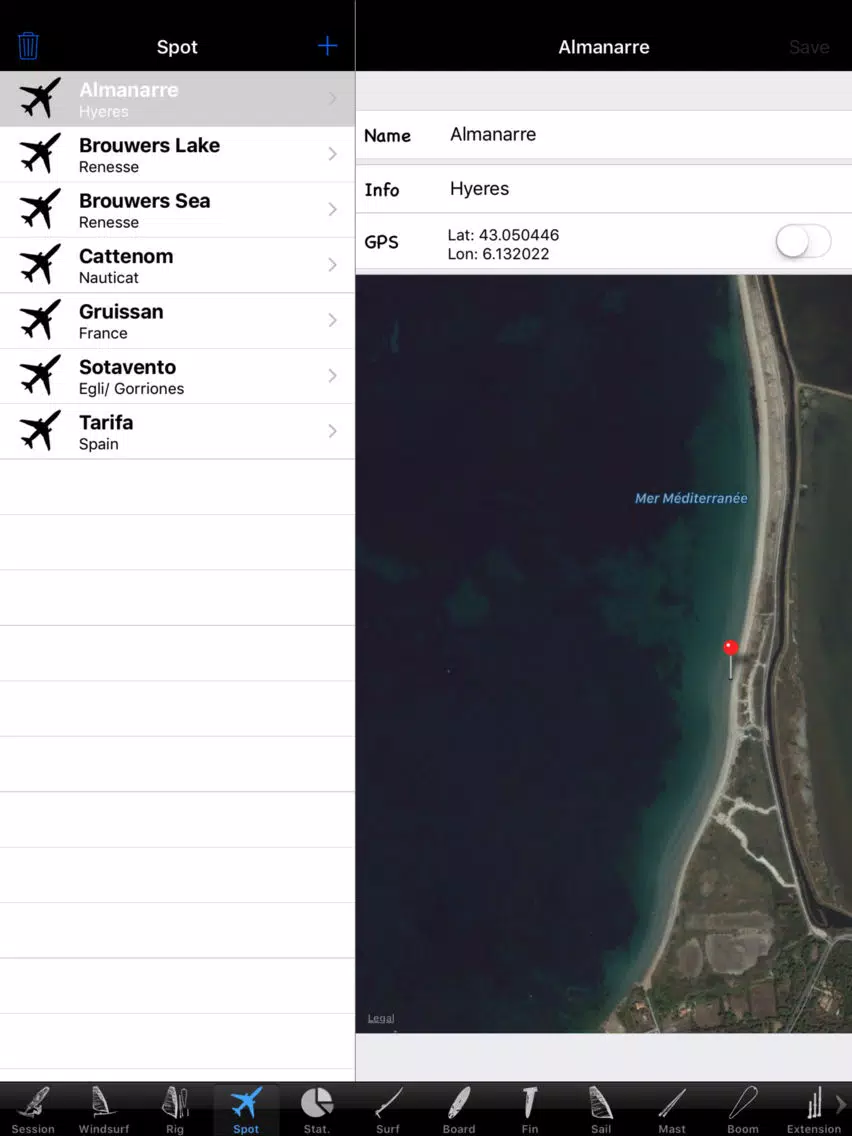Show more tabs with right arrow
Image resolution: width=852 pixels, height=1136 pixels.
[x=842, y=1104]
